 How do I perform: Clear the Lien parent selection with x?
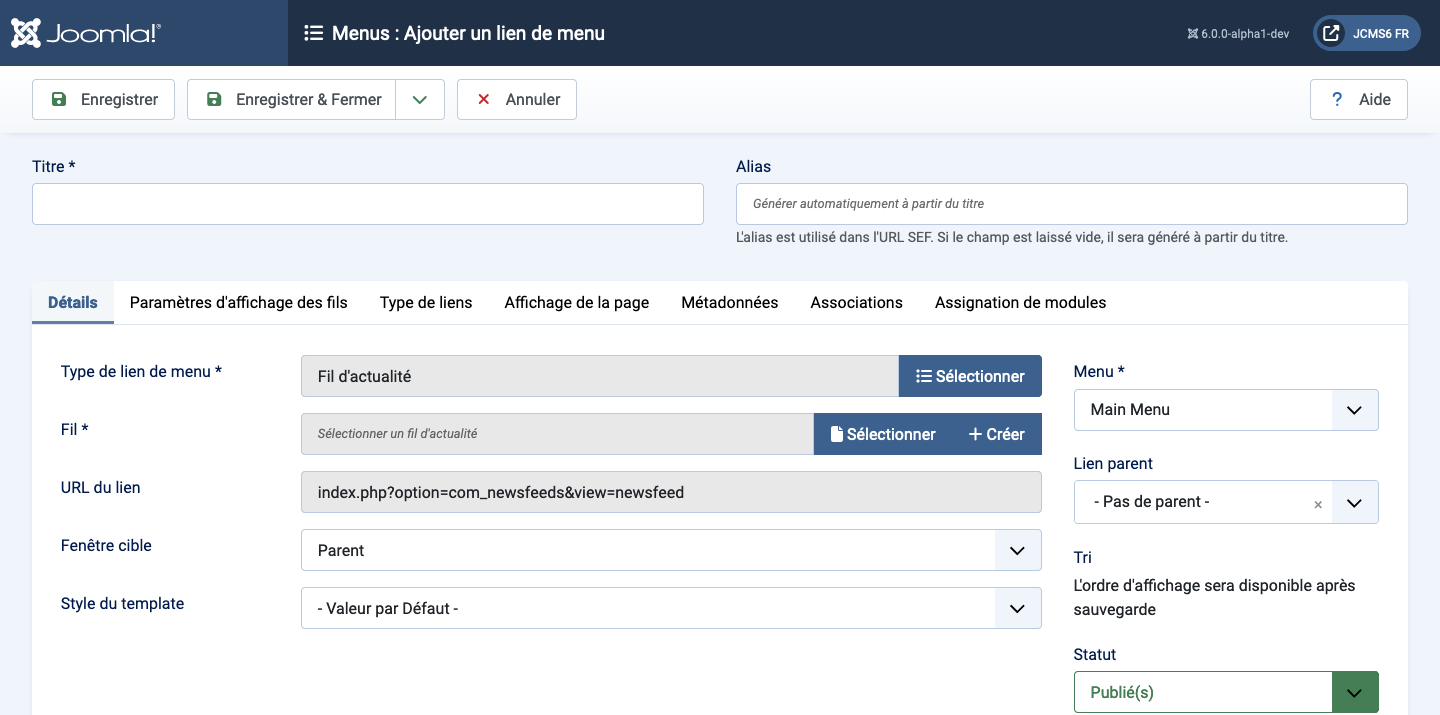[1318, 504]
